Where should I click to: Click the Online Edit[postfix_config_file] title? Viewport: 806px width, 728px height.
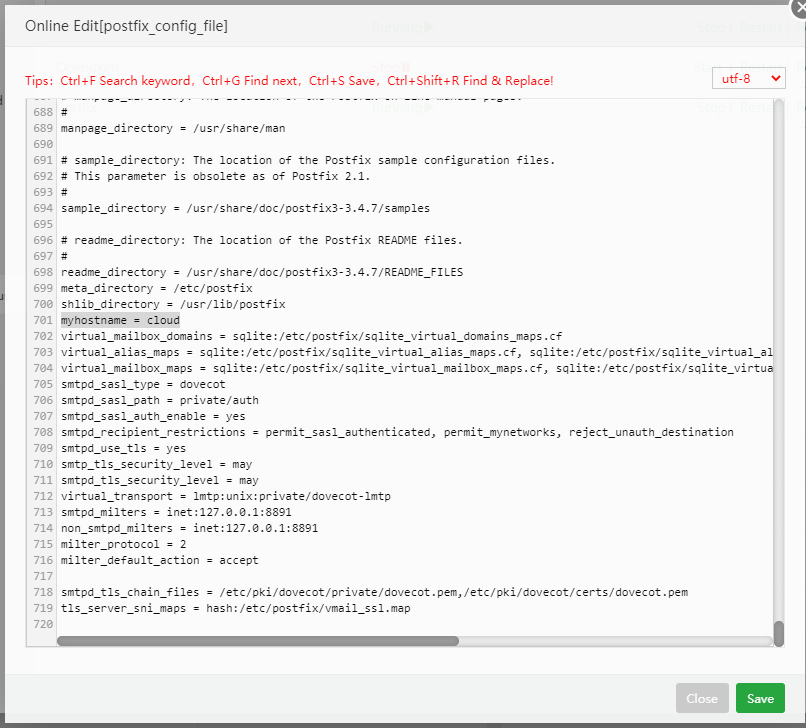point(126,26)
